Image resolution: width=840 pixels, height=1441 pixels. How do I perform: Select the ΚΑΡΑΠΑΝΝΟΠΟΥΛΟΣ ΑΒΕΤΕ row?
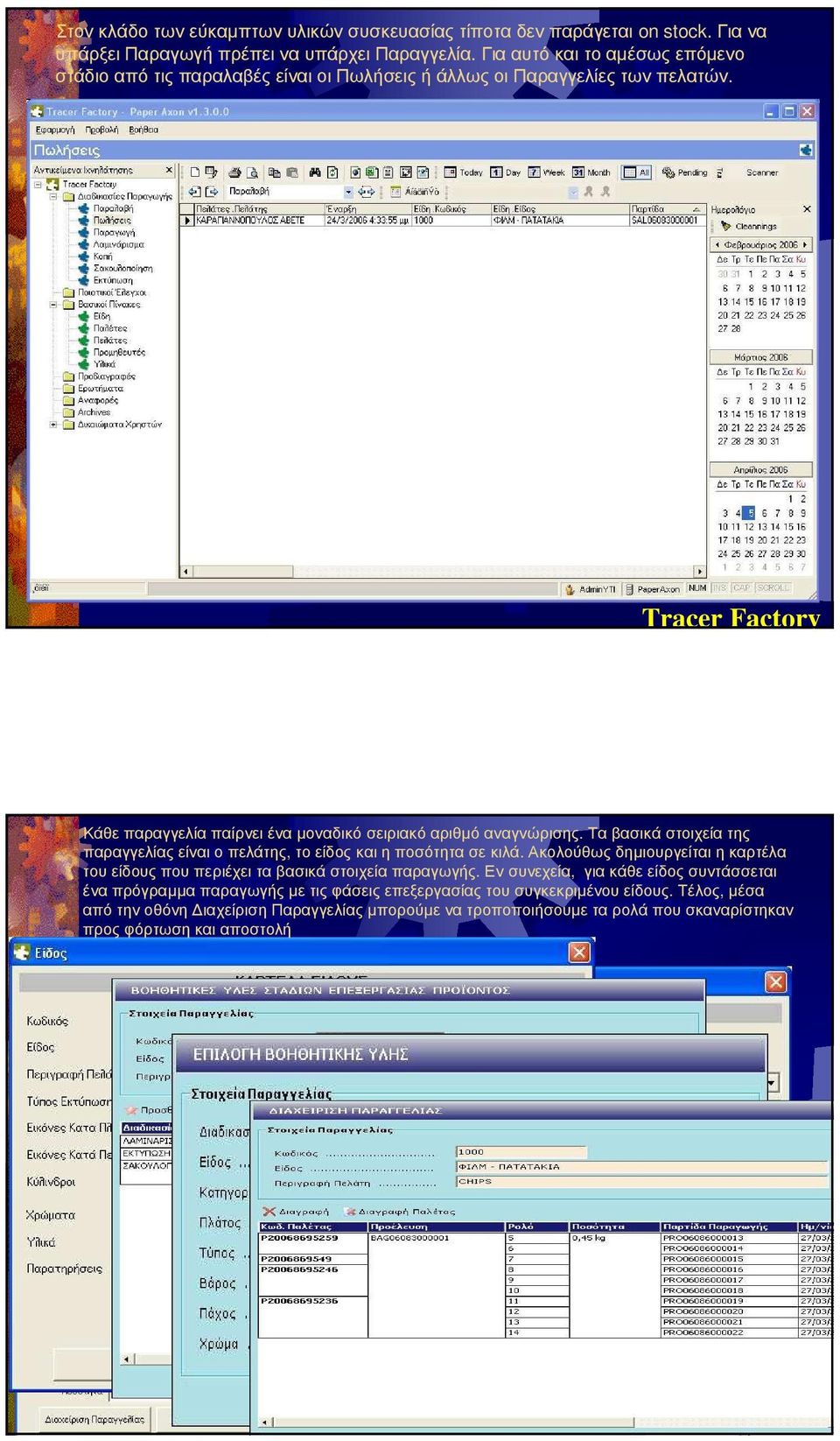tap(442, 221)
